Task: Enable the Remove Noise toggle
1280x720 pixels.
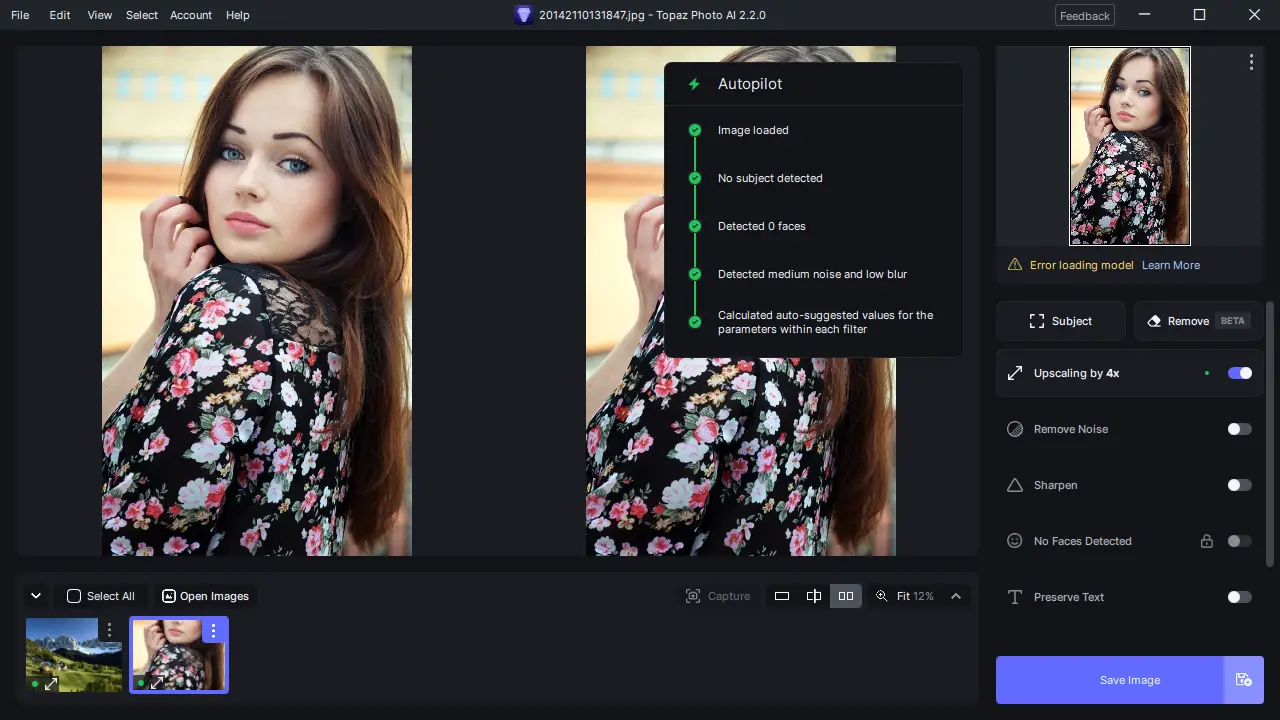Action: tap(1240, 429)
